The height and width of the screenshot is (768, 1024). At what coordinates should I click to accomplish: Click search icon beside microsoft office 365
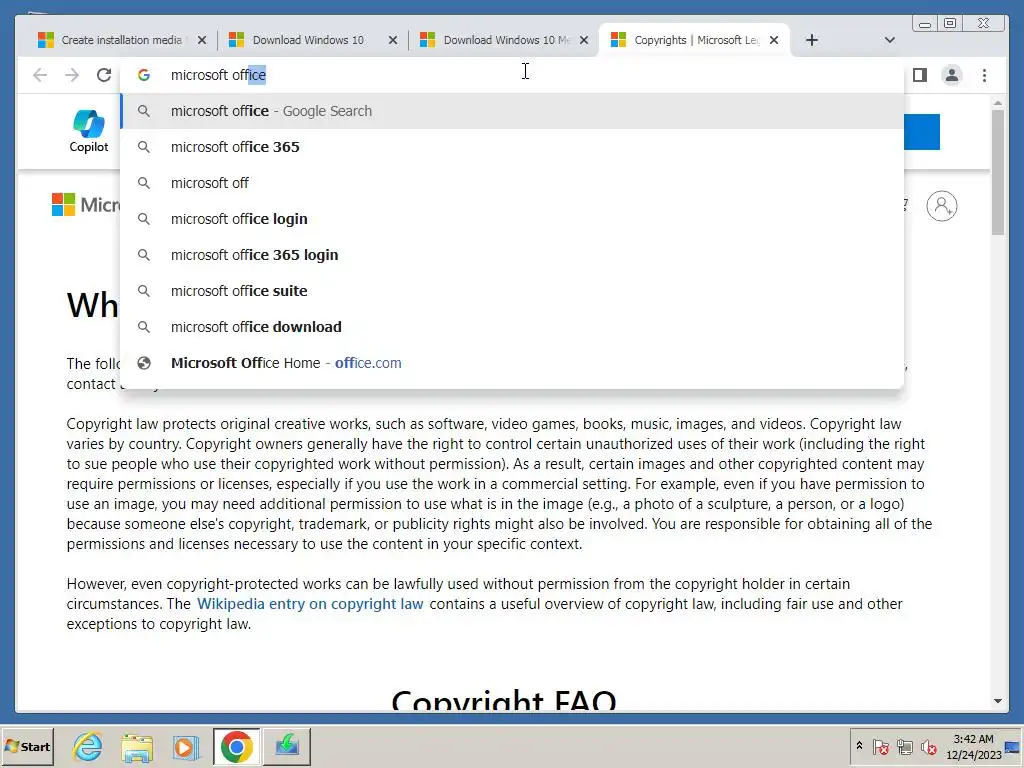[x=144, y=147]
